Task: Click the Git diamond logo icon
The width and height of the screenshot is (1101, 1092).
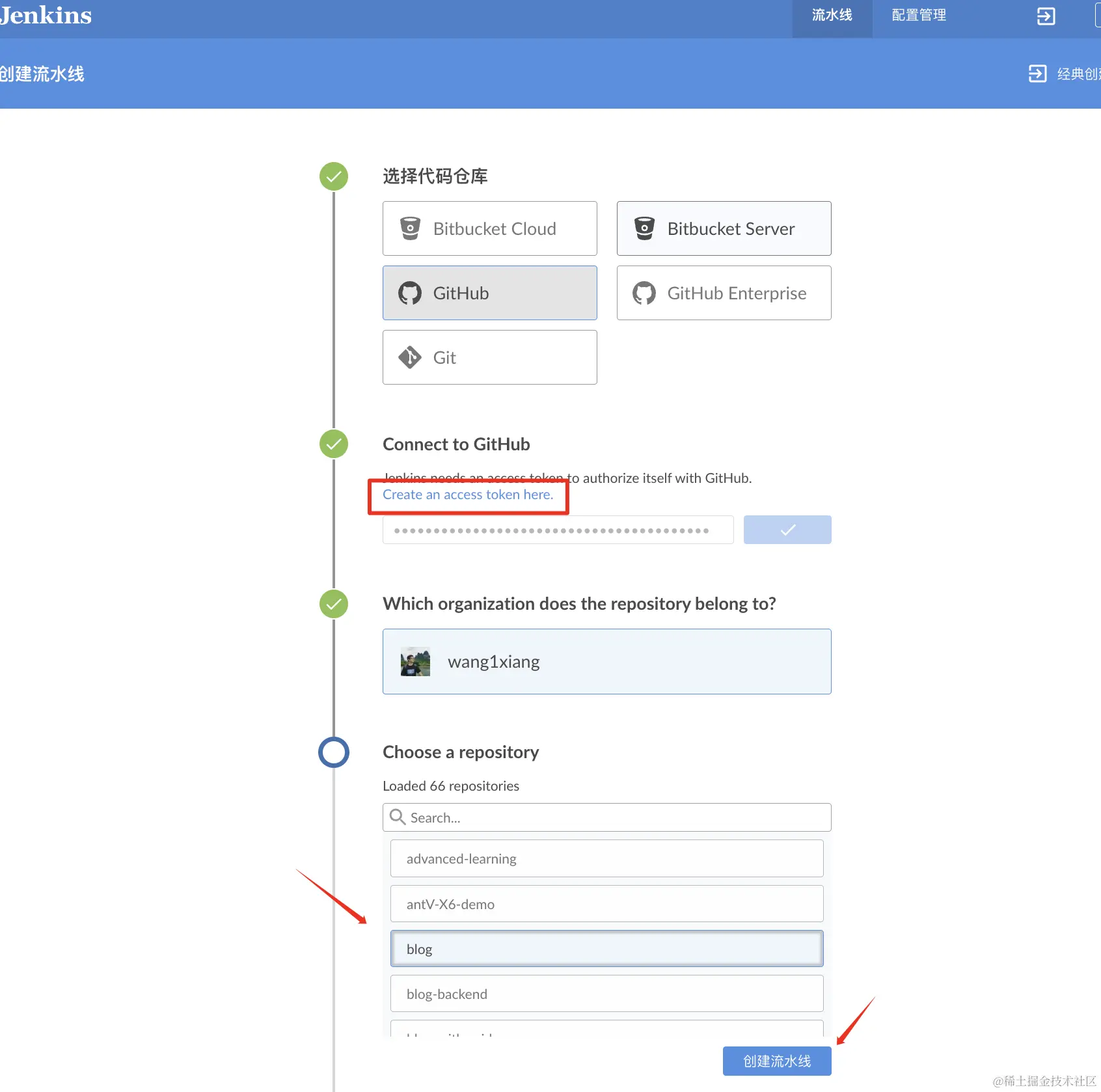Action: (410, 357)
